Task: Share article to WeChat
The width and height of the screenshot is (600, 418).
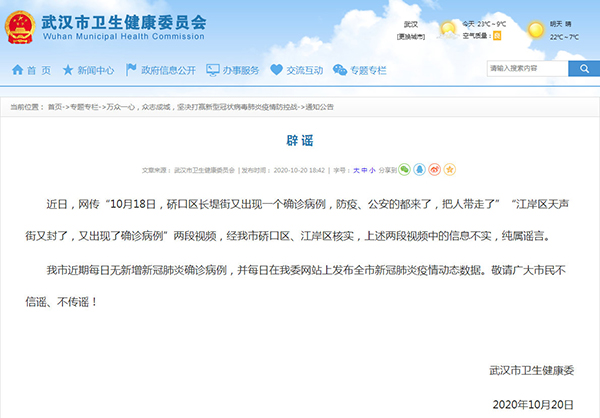Action: pyautogui.click(x=404, y=170)
